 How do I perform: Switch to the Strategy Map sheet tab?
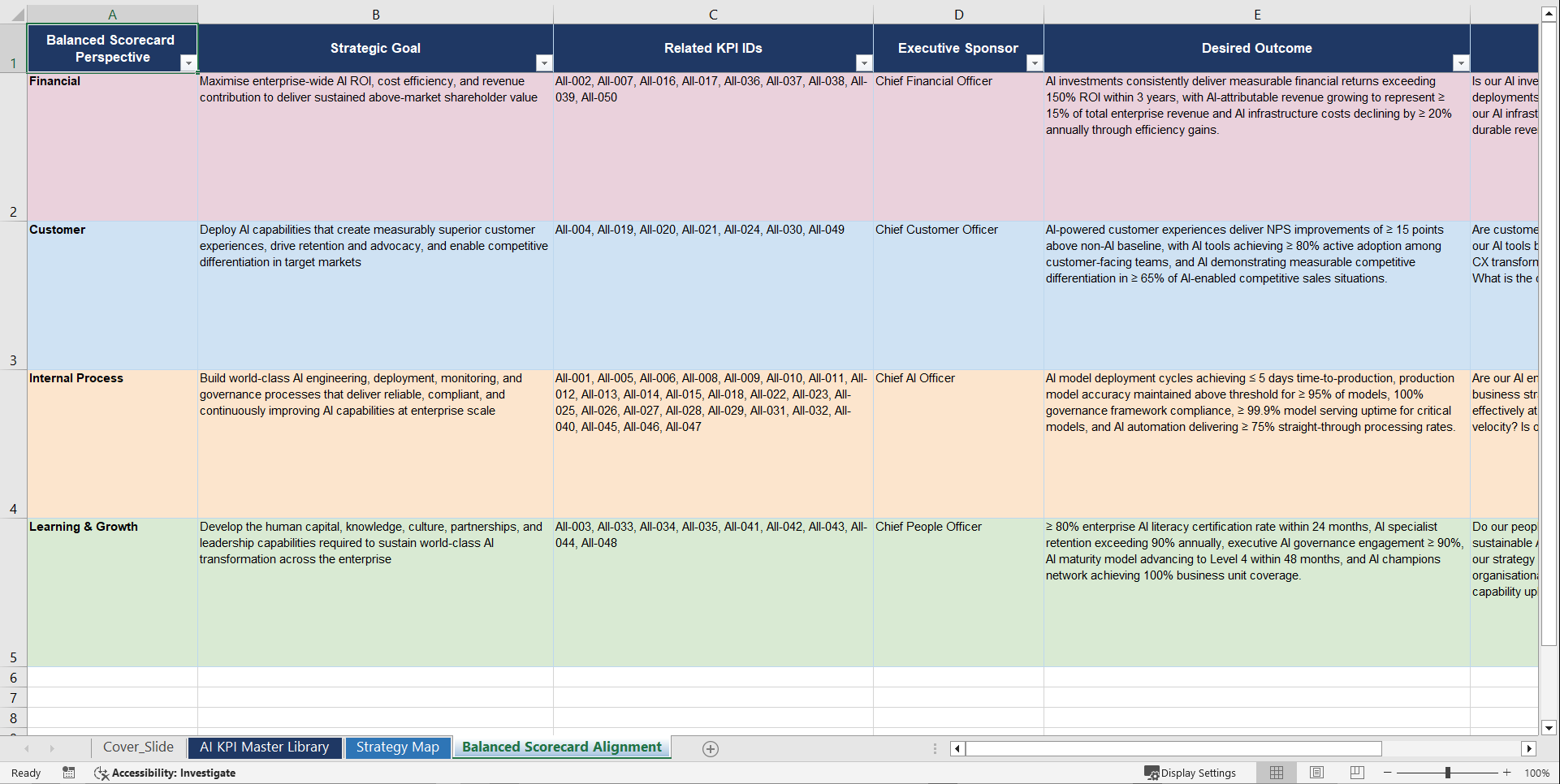[x=398, y=747]
